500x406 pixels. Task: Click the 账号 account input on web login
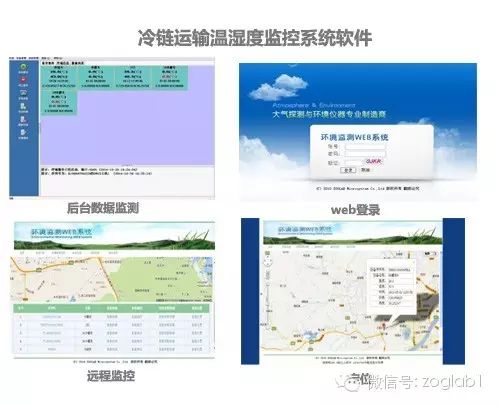pyautogui.click(x=365, y=146)
